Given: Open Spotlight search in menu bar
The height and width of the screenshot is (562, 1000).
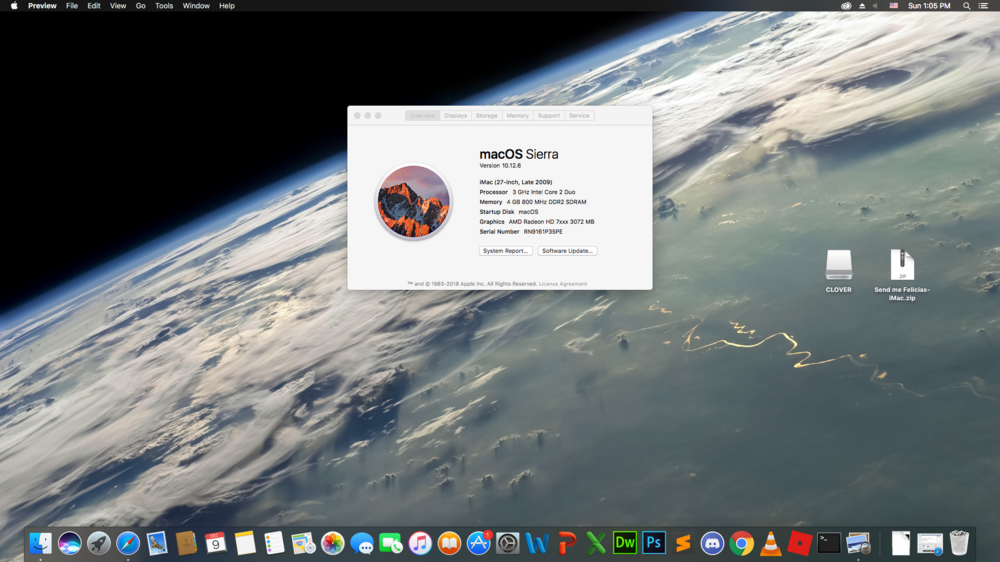Looking at the screenshot, I should pyautogui.click(x=966, y=6).
